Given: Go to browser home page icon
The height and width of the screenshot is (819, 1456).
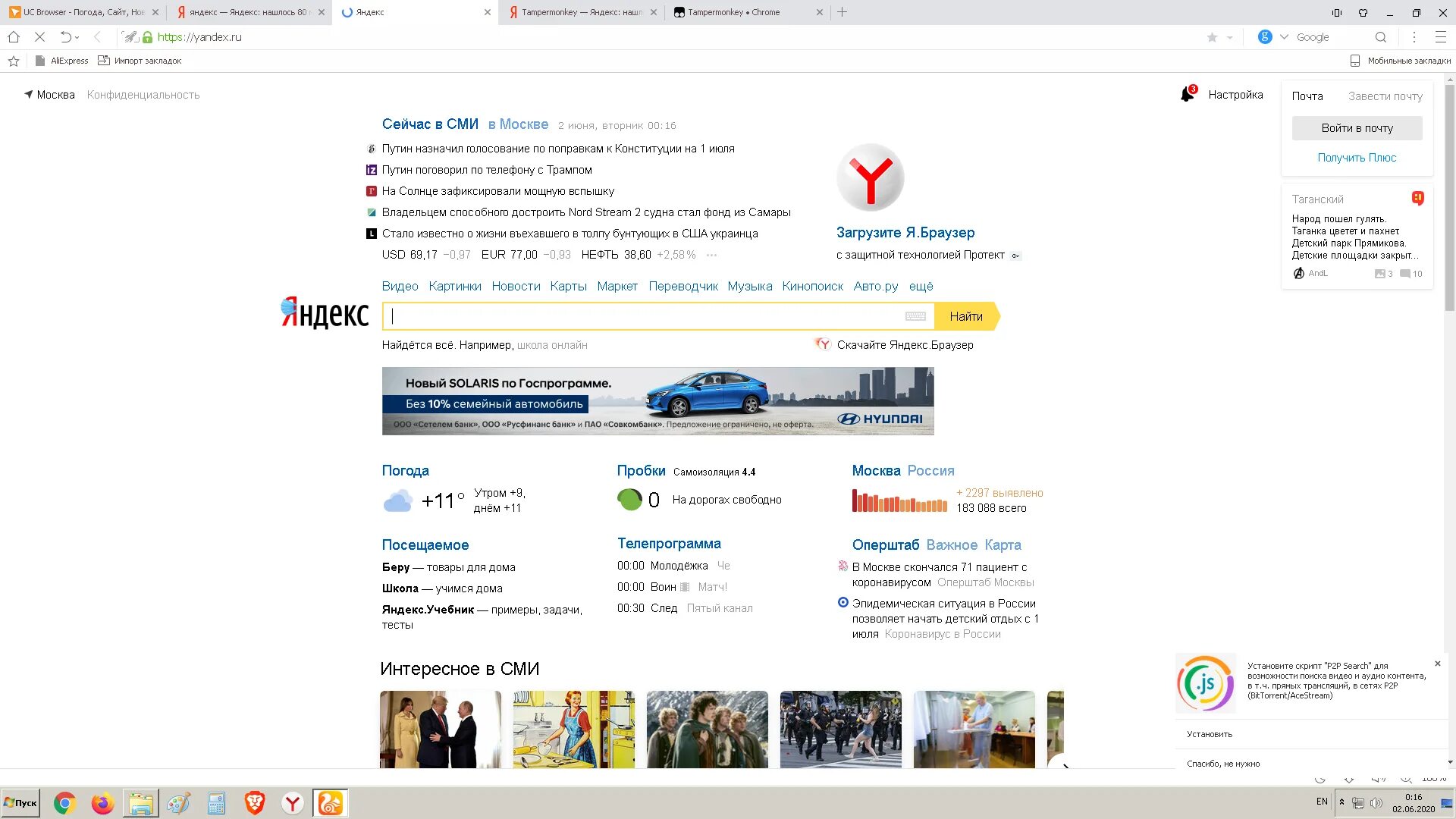Looking at the screenshot, I should 14,37.
